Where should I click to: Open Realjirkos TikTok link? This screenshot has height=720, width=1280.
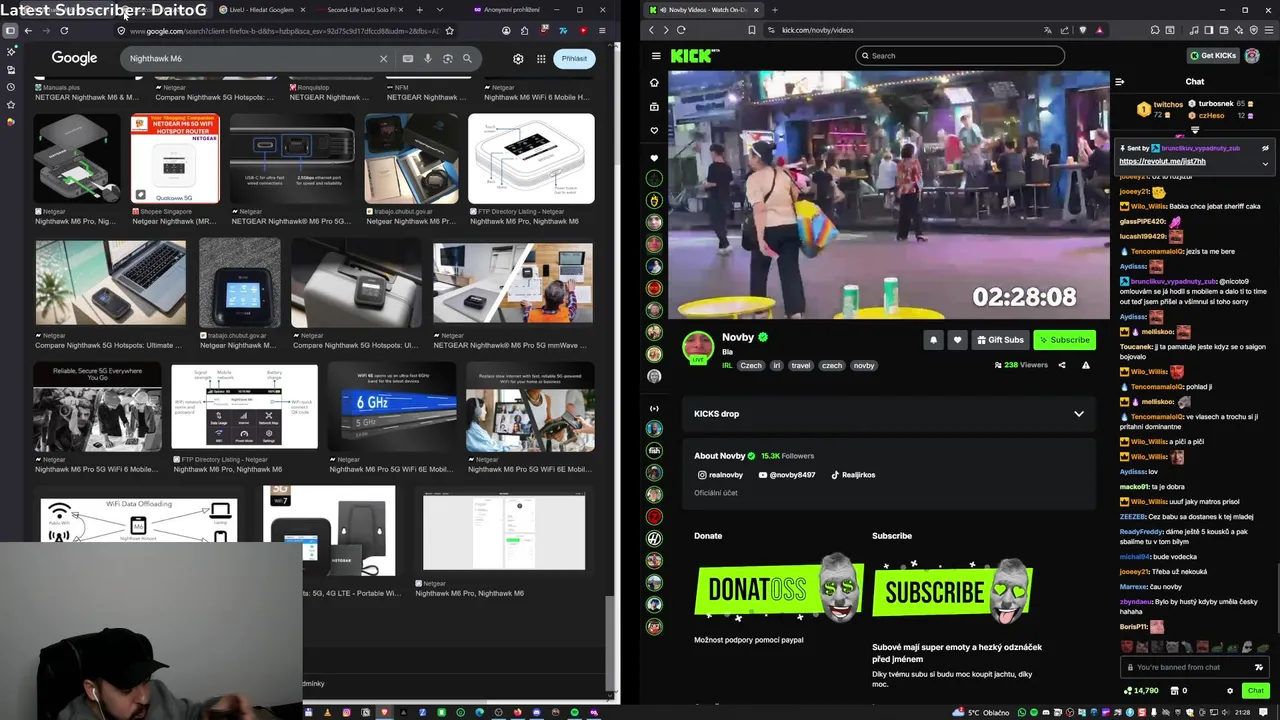853,475
